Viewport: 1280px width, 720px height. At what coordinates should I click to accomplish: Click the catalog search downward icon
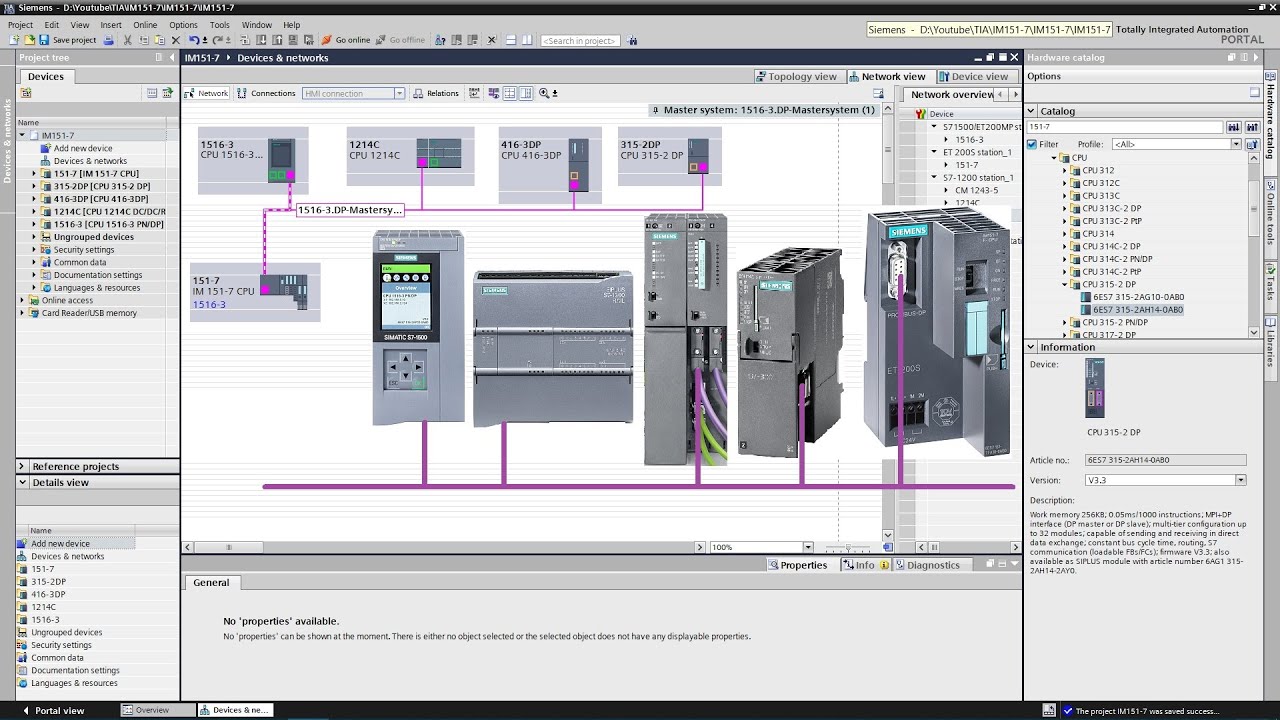(1233, 127)
